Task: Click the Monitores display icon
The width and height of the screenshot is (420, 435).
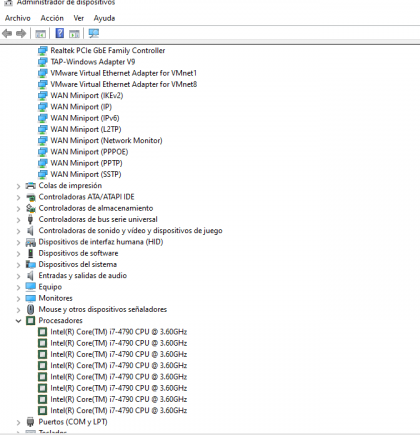Action: pos(31,298)
